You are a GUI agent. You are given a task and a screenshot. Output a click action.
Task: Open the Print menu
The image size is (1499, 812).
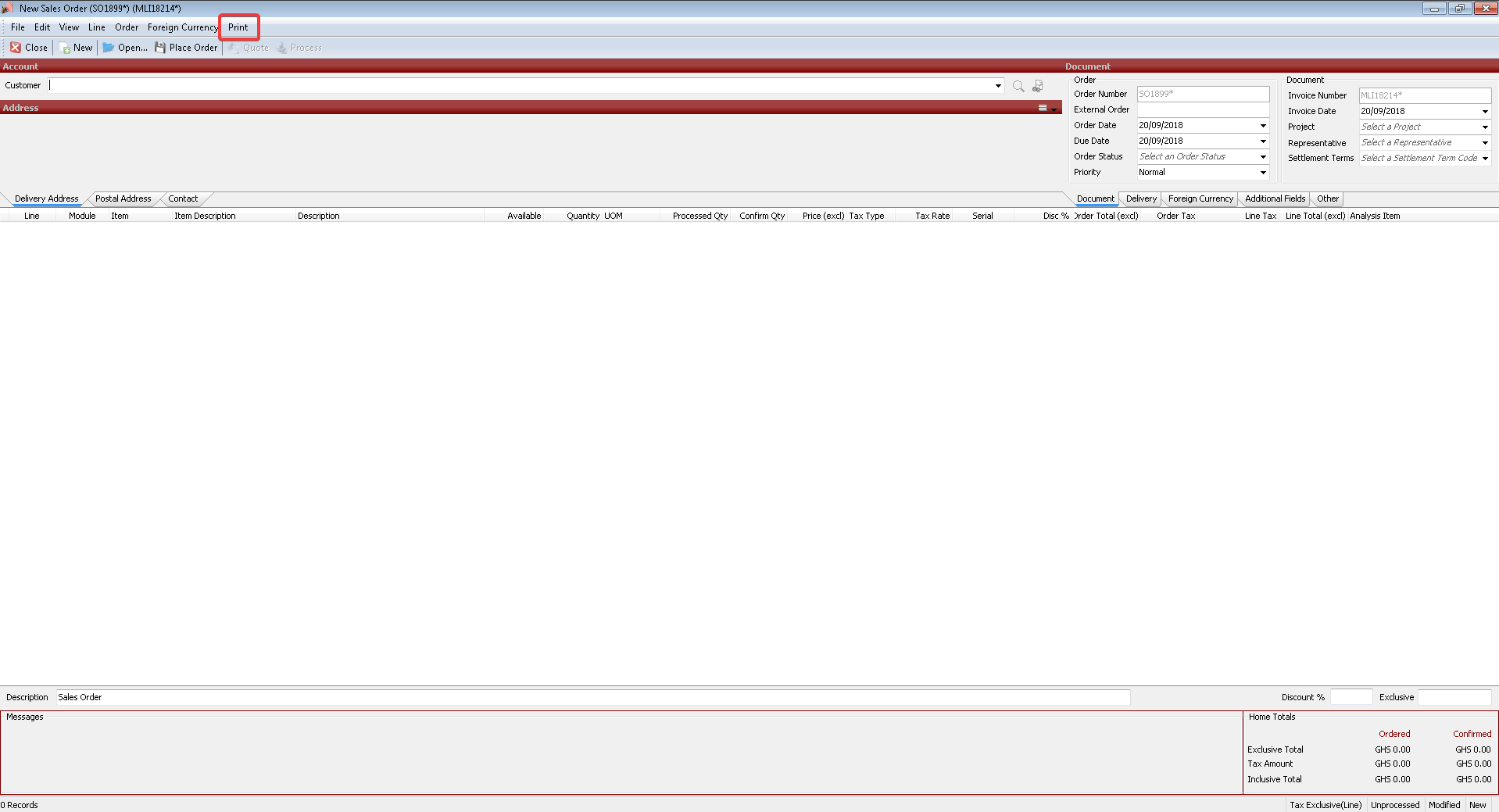click(238, 27)
